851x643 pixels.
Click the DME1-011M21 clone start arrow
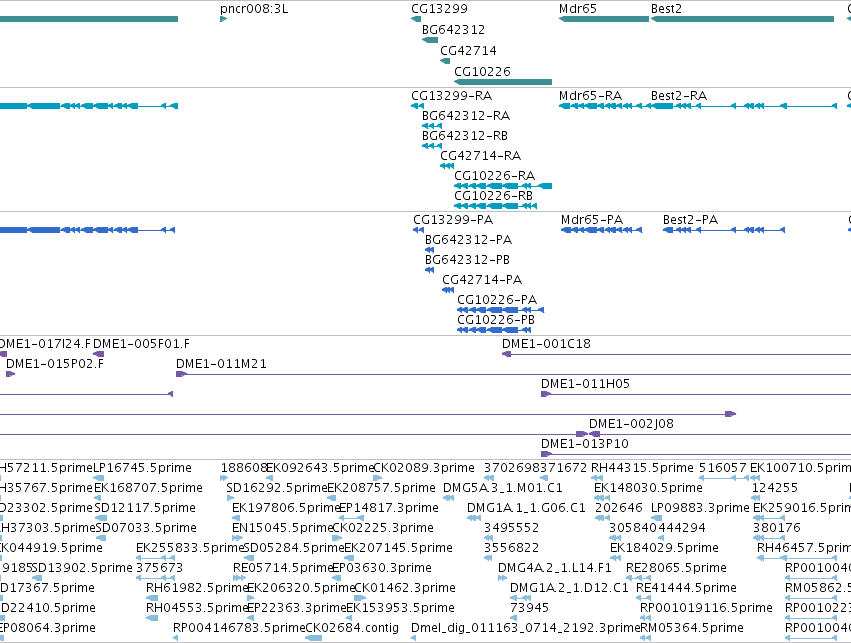[181, 374]
